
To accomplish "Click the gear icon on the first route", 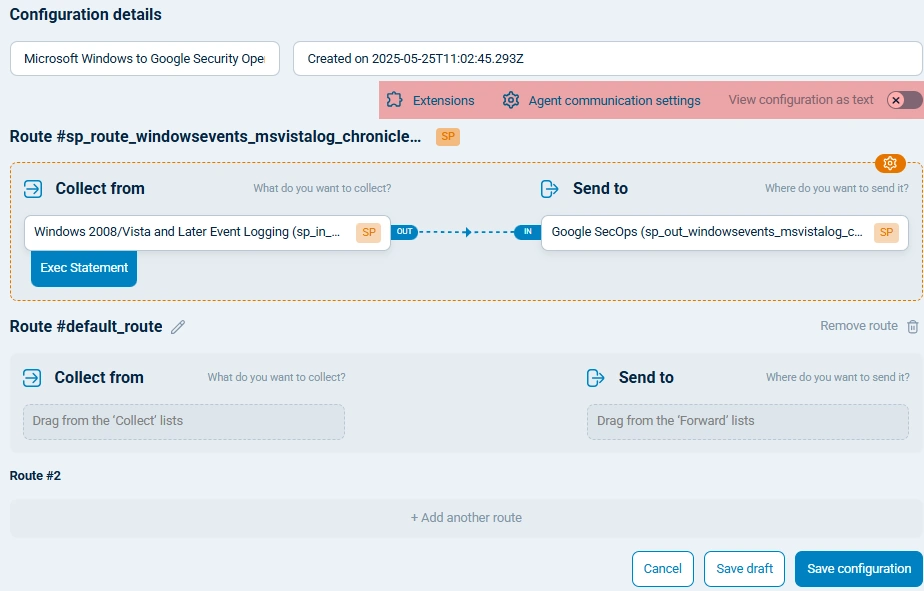I will pyautogui.click(x=889, y=163).
